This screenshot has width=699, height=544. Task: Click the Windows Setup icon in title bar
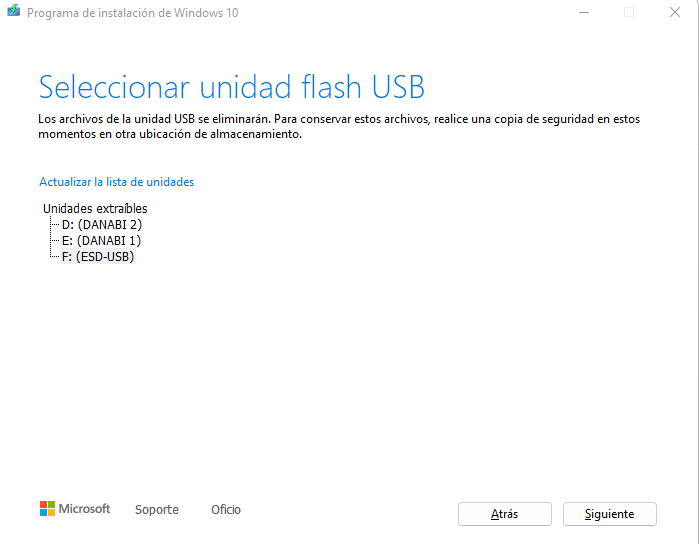point(13,11)
